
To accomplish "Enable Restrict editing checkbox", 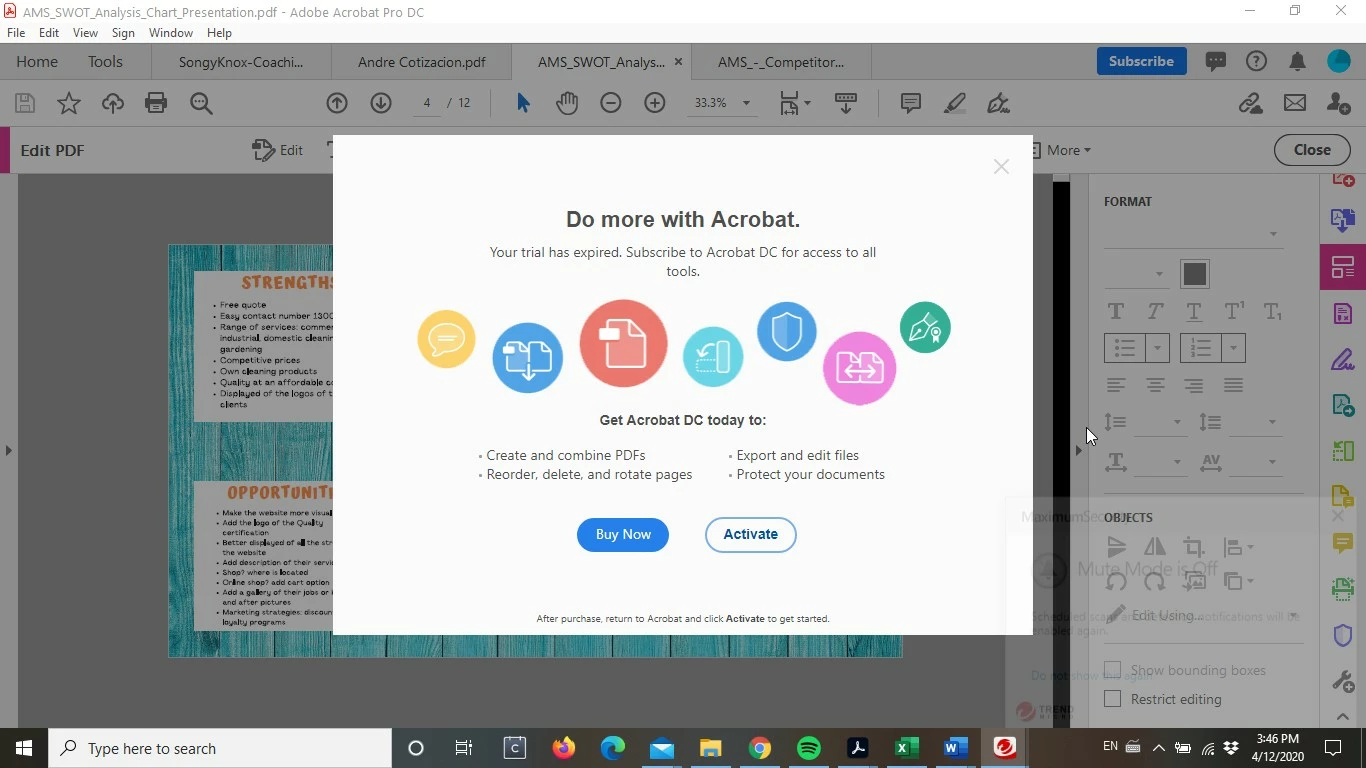I will point(1112,698).
